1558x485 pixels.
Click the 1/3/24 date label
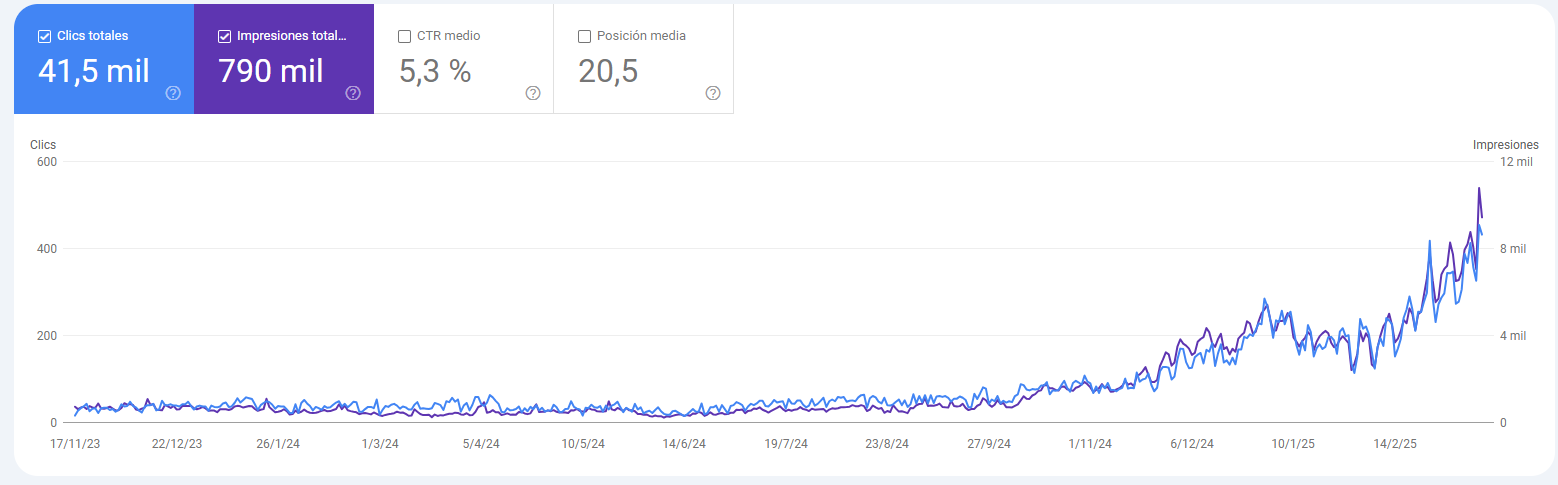tap(380, 443)
